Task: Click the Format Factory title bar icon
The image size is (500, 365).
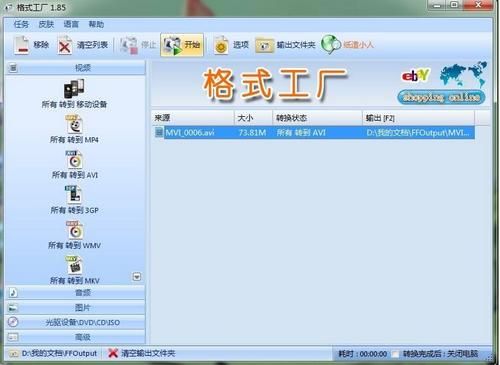Action: (8, 7)
